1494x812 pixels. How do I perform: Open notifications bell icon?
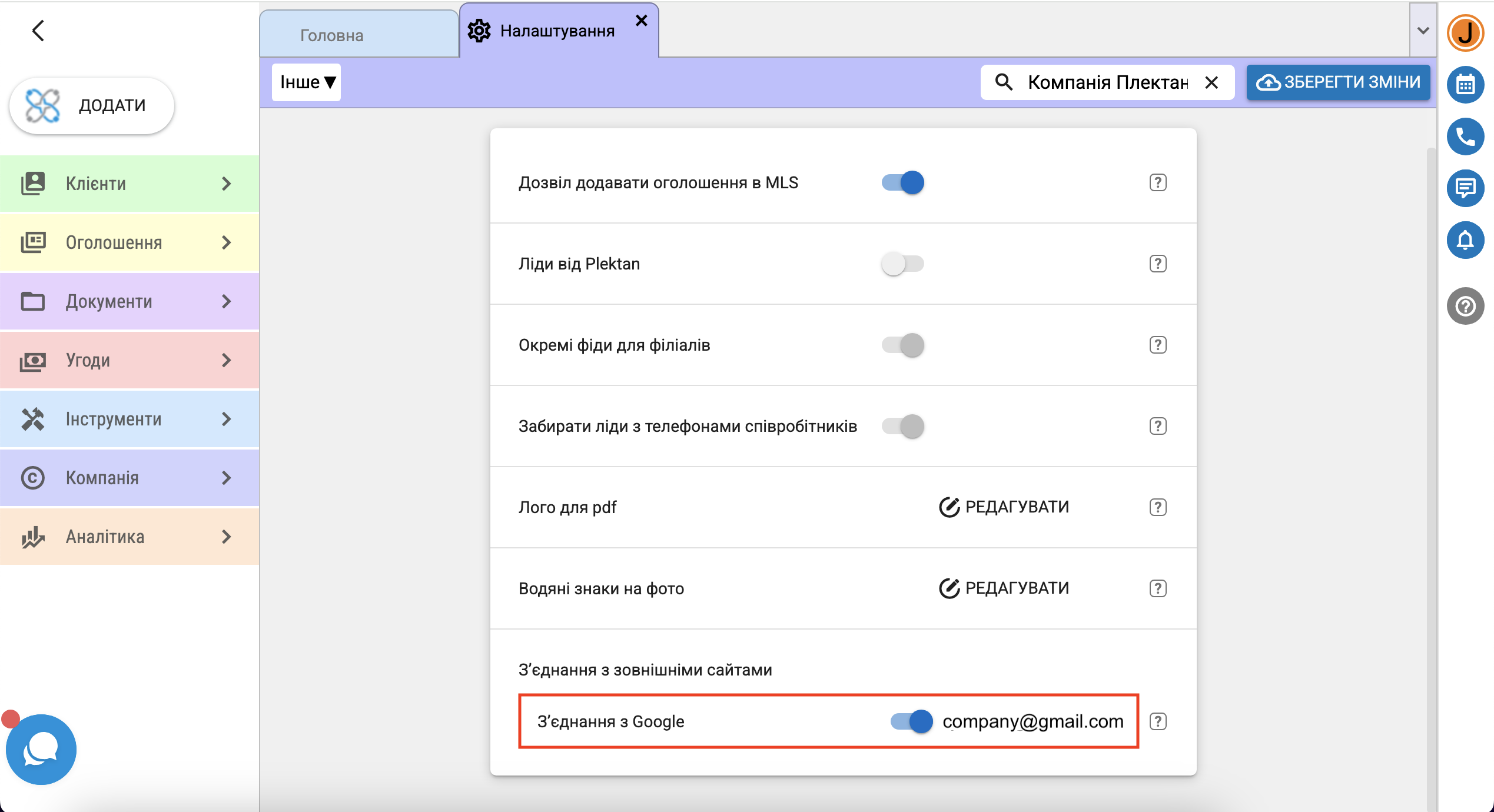pyautogui.click(x=1465, y=240)
